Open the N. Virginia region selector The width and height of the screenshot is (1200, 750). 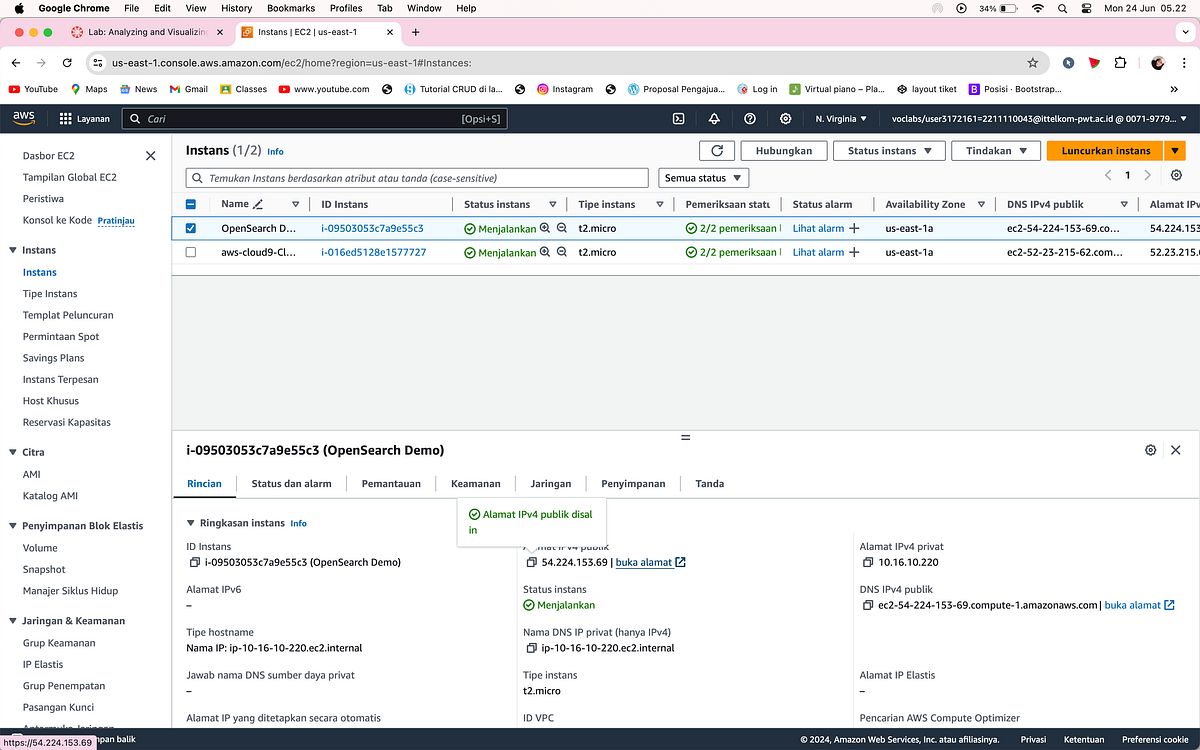(840, 117)
